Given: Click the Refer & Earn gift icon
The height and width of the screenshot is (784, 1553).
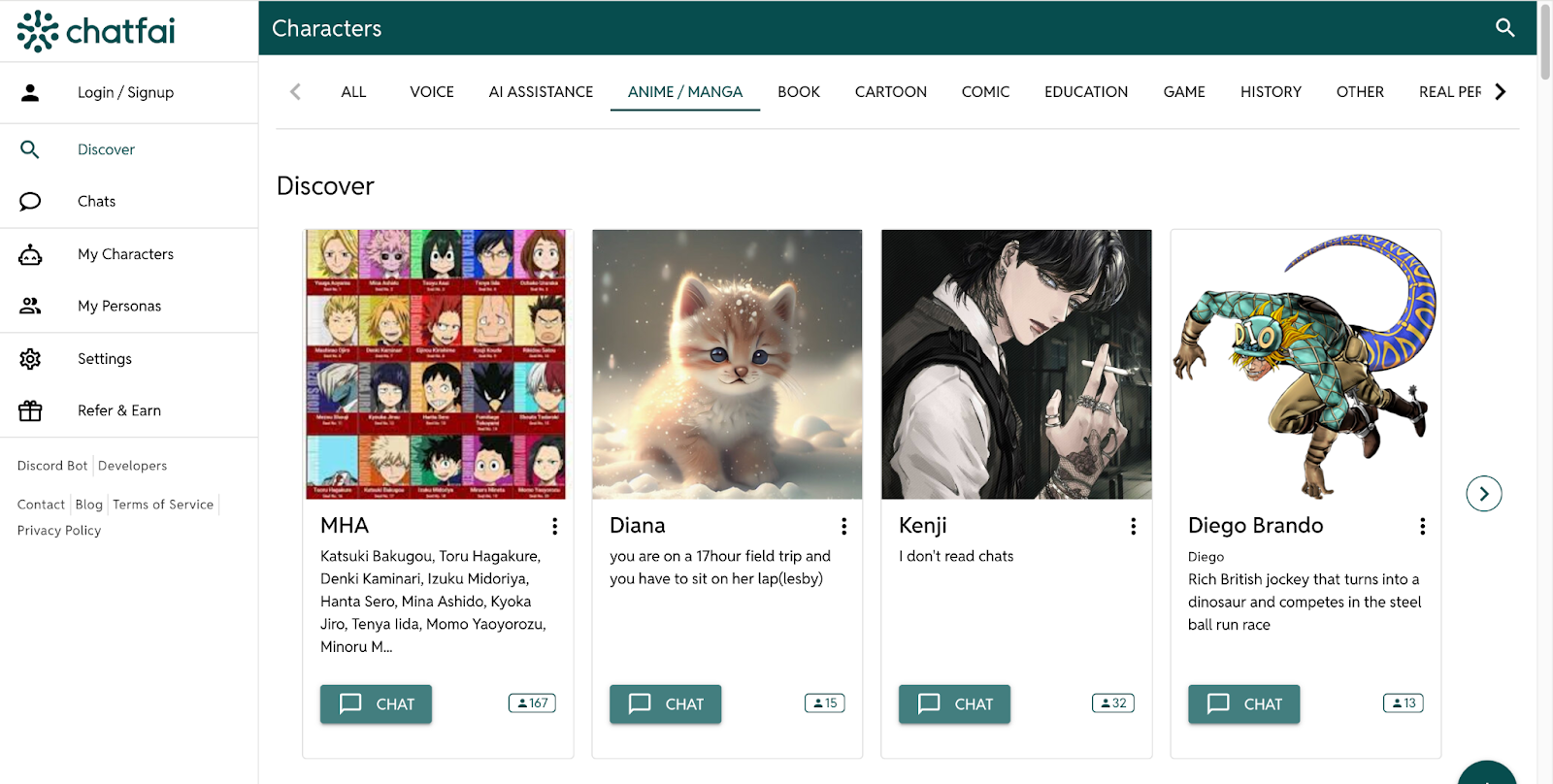Looking at the screenshot, I should pyautogui.click(x=30, y=410).
